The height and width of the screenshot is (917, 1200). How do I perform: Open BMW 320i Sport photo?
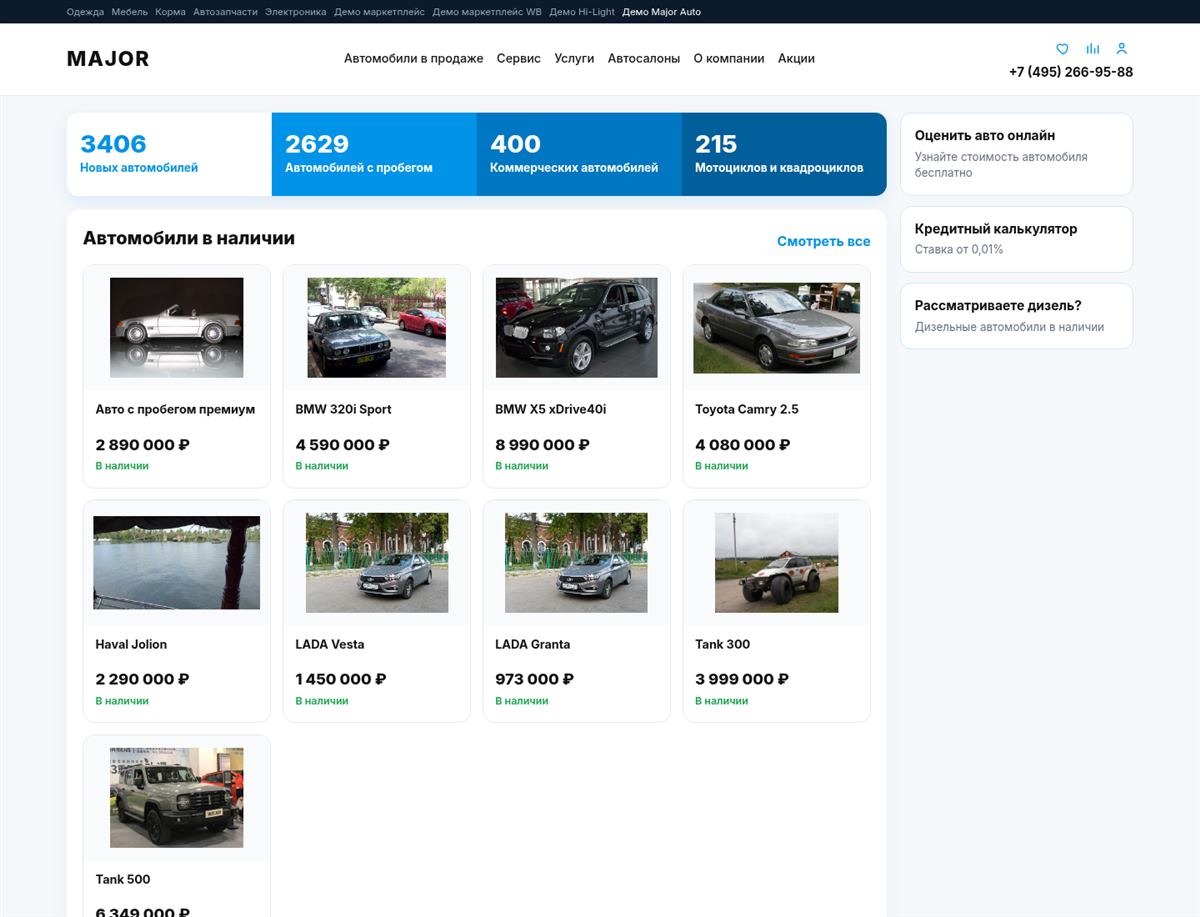(377, 328)
